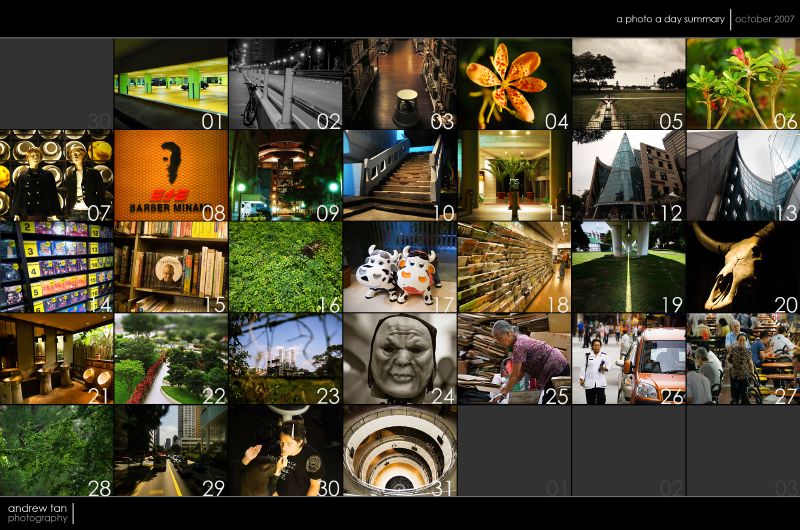Image resolution: width=800 pixels, height=530 pixels.
Task: Open the day 23 distant towers behind branches photo
Action: (x=286, y=359)
